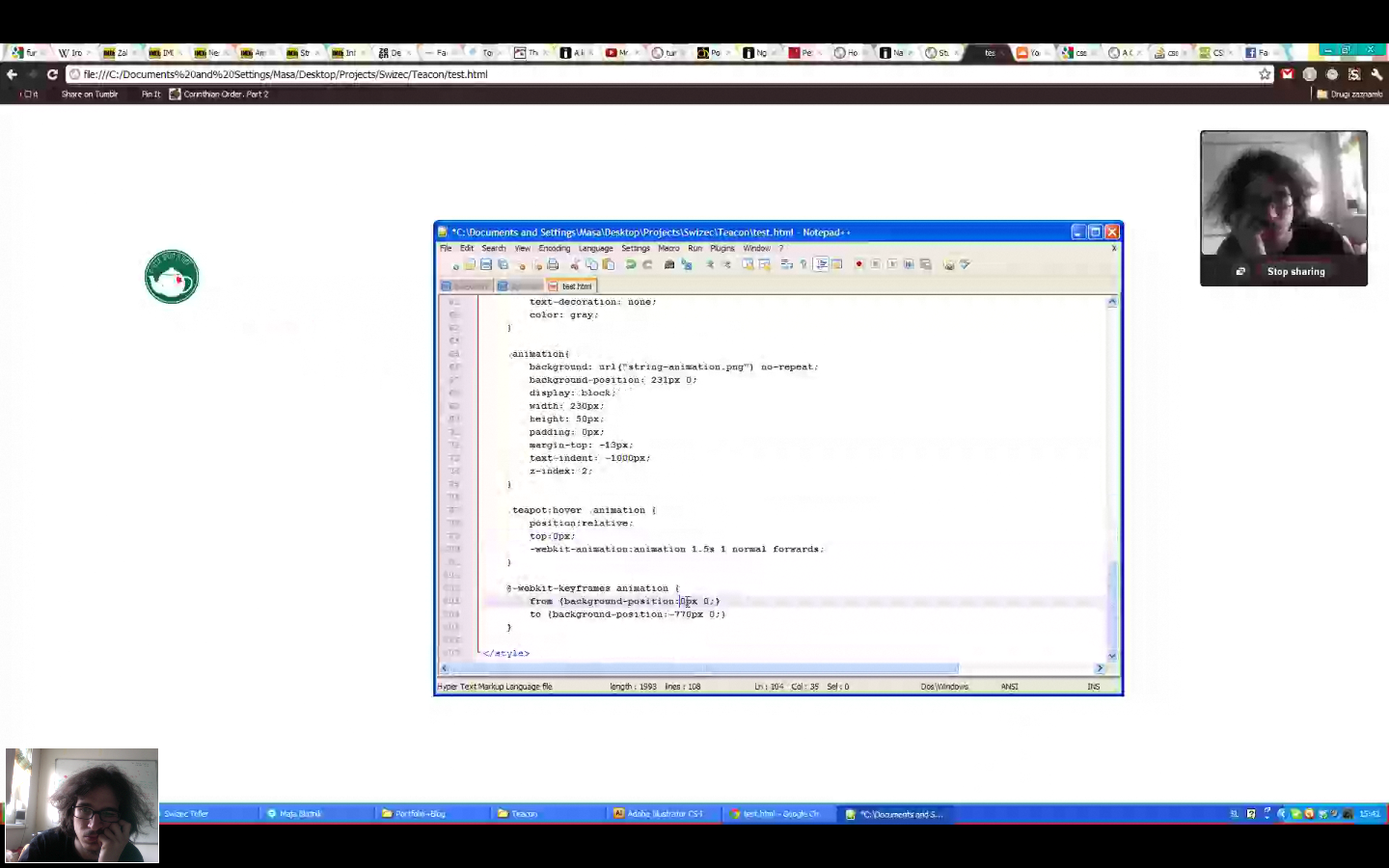Click the Replace icon in Notepad++ toolbar
This screenshot has height=868, width=1389.
686,264
